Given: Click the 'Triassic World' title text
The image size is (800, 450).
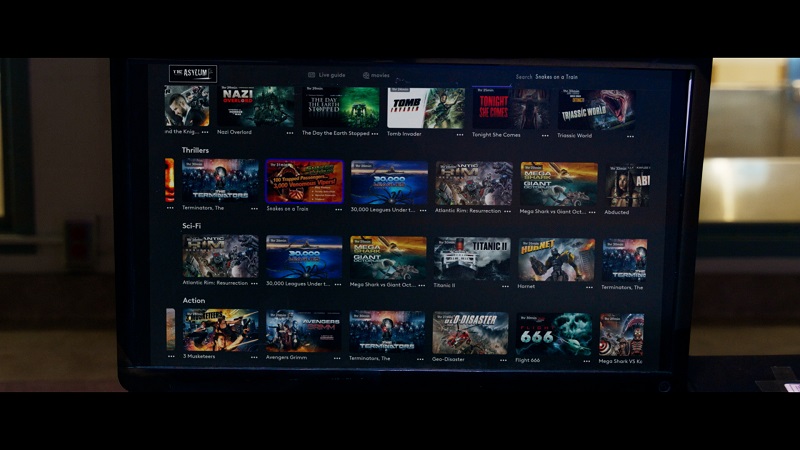Looking at the screenshot, I should pyautogui.click(x=574, y=136).
